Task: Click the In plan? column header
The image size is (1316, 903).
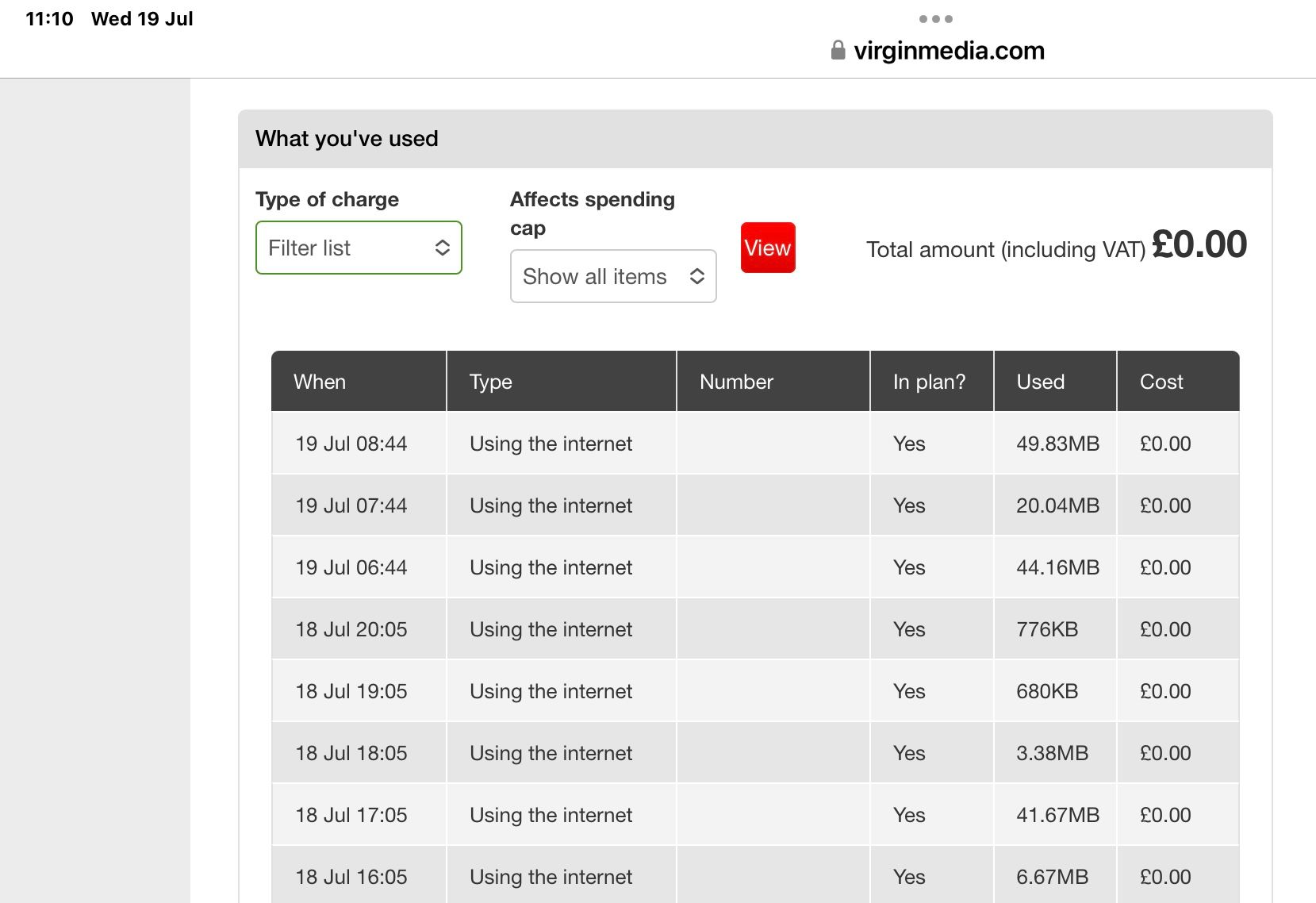Action: click(929, 382)
